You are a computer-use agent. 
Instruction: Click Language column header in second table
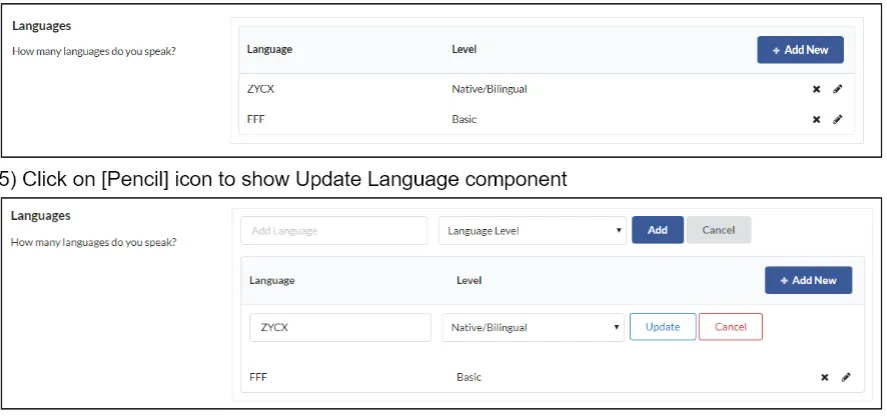pos(272,280)
